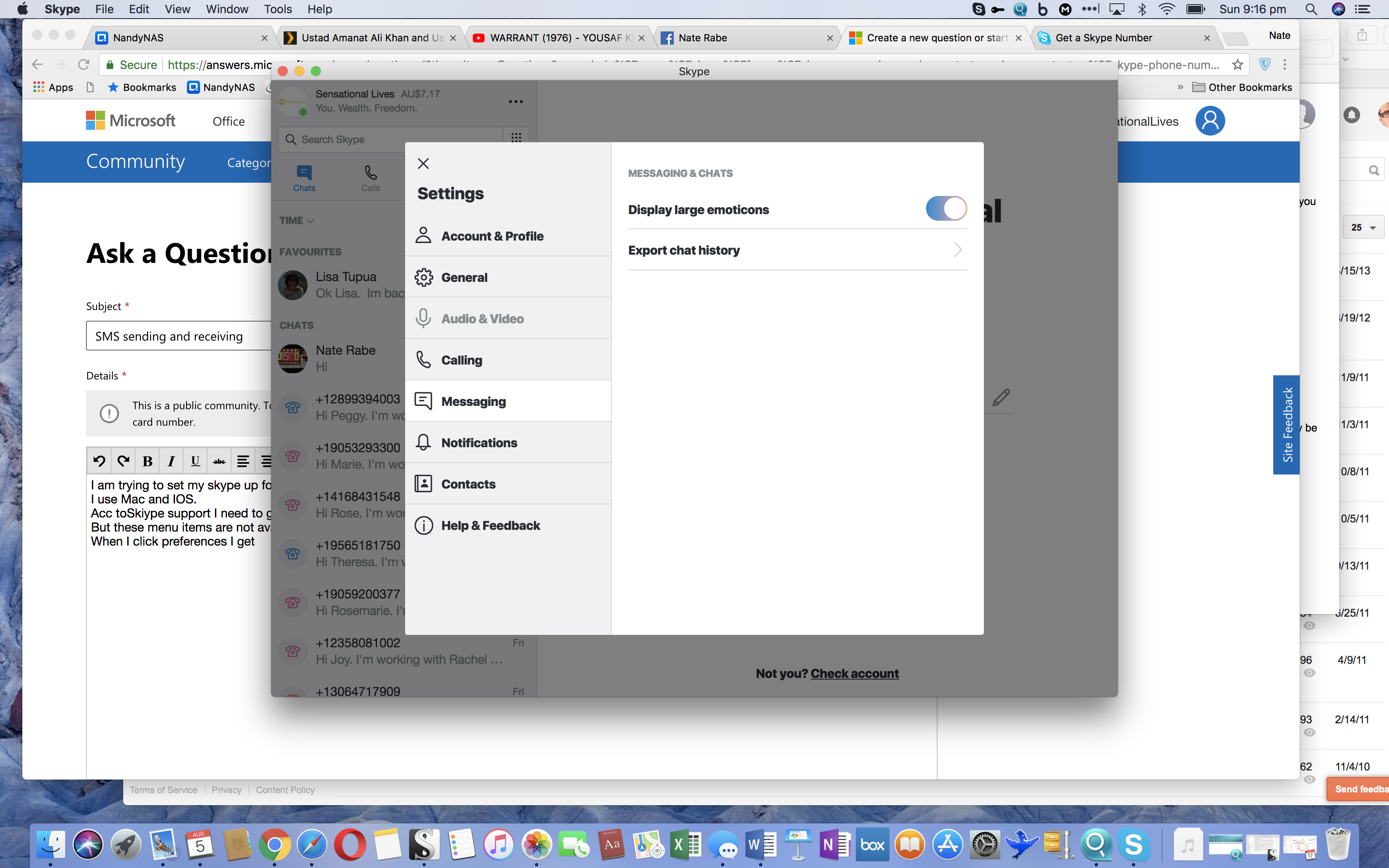Open iTunes from the Dock
Viewport: 1389px width, 868px height.
498,844
